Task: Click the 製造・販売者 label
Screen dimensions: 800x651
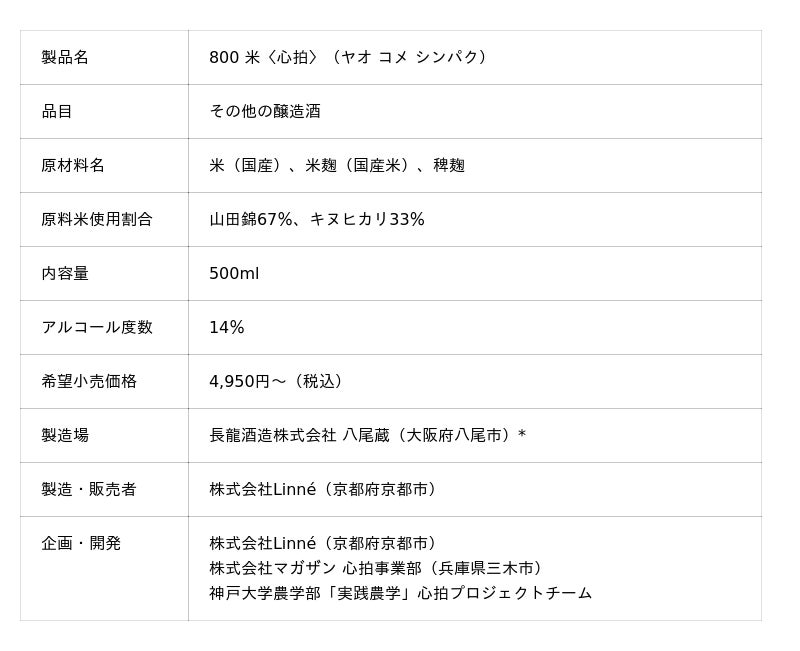Action: [89, 489]
